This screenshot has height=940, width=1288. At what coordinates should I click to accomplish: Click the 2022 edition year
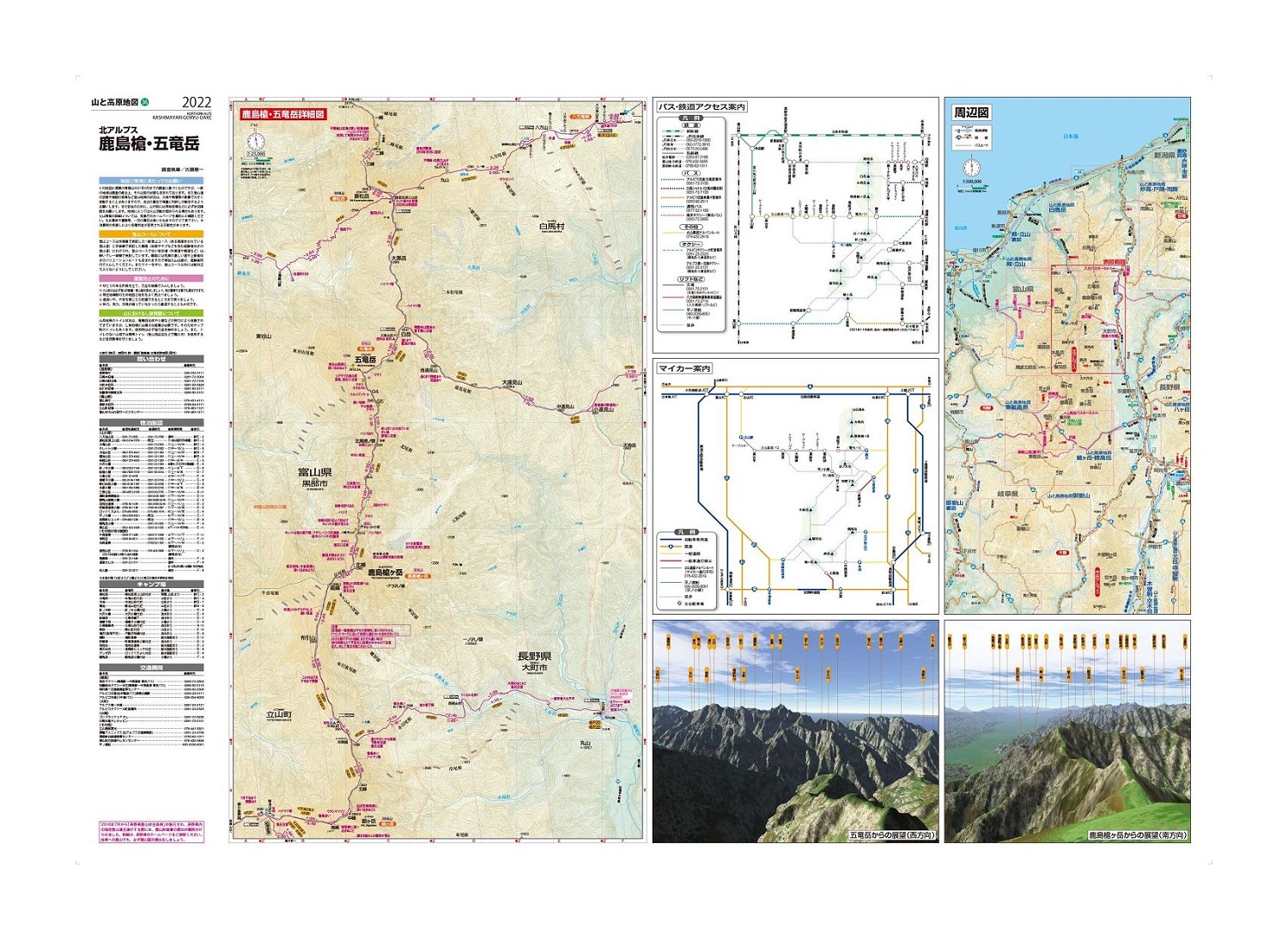point(197,102)
